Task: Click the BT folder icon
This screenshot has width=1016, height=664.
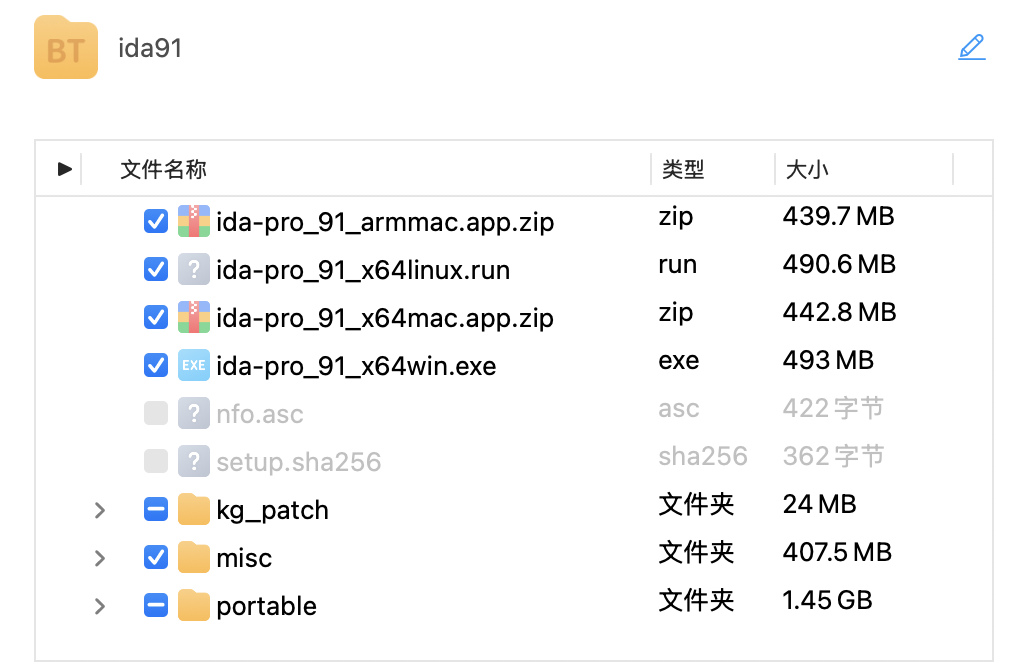Action: (66, 47)
